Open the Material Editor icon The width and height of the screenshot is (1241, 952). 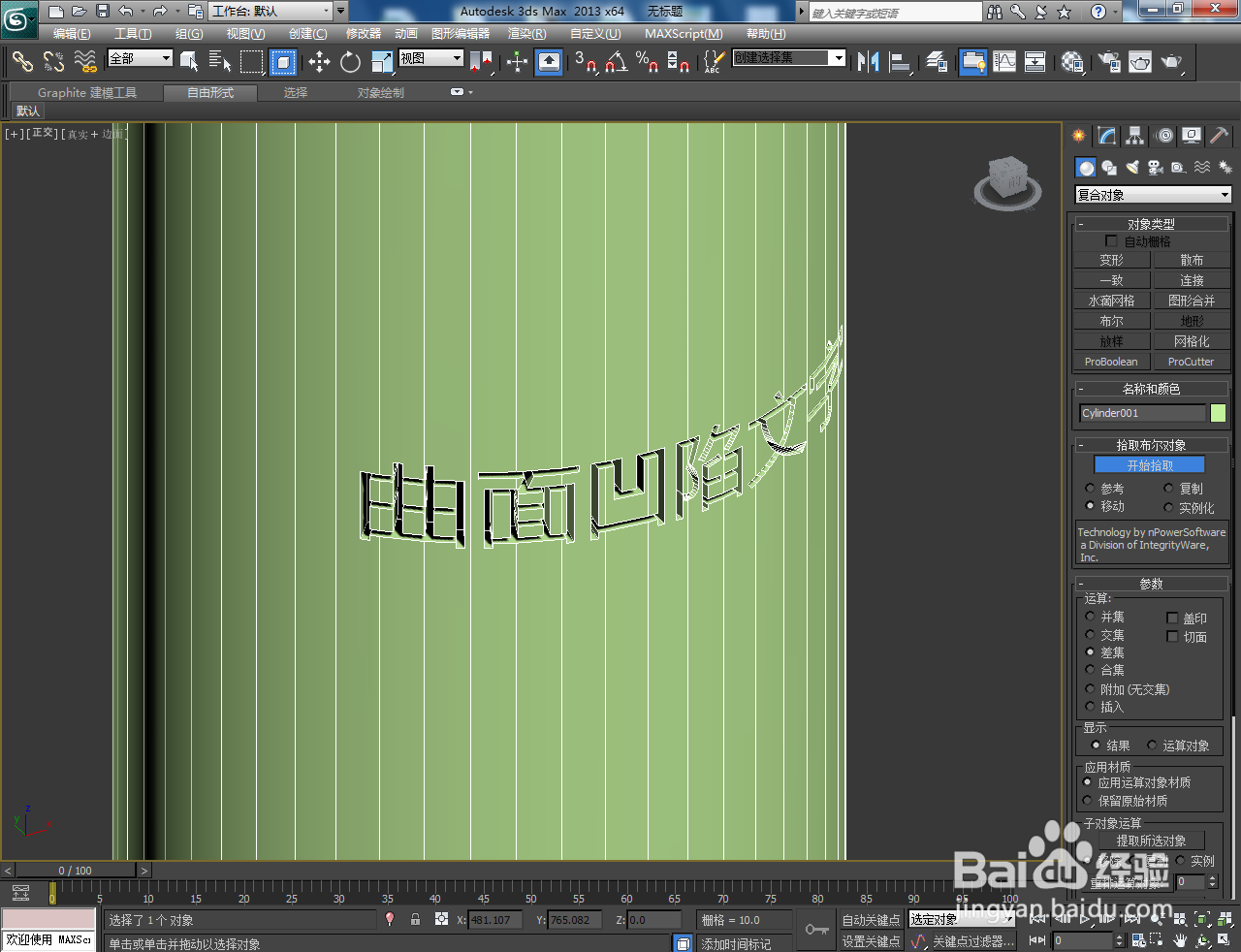[1072, 62]
